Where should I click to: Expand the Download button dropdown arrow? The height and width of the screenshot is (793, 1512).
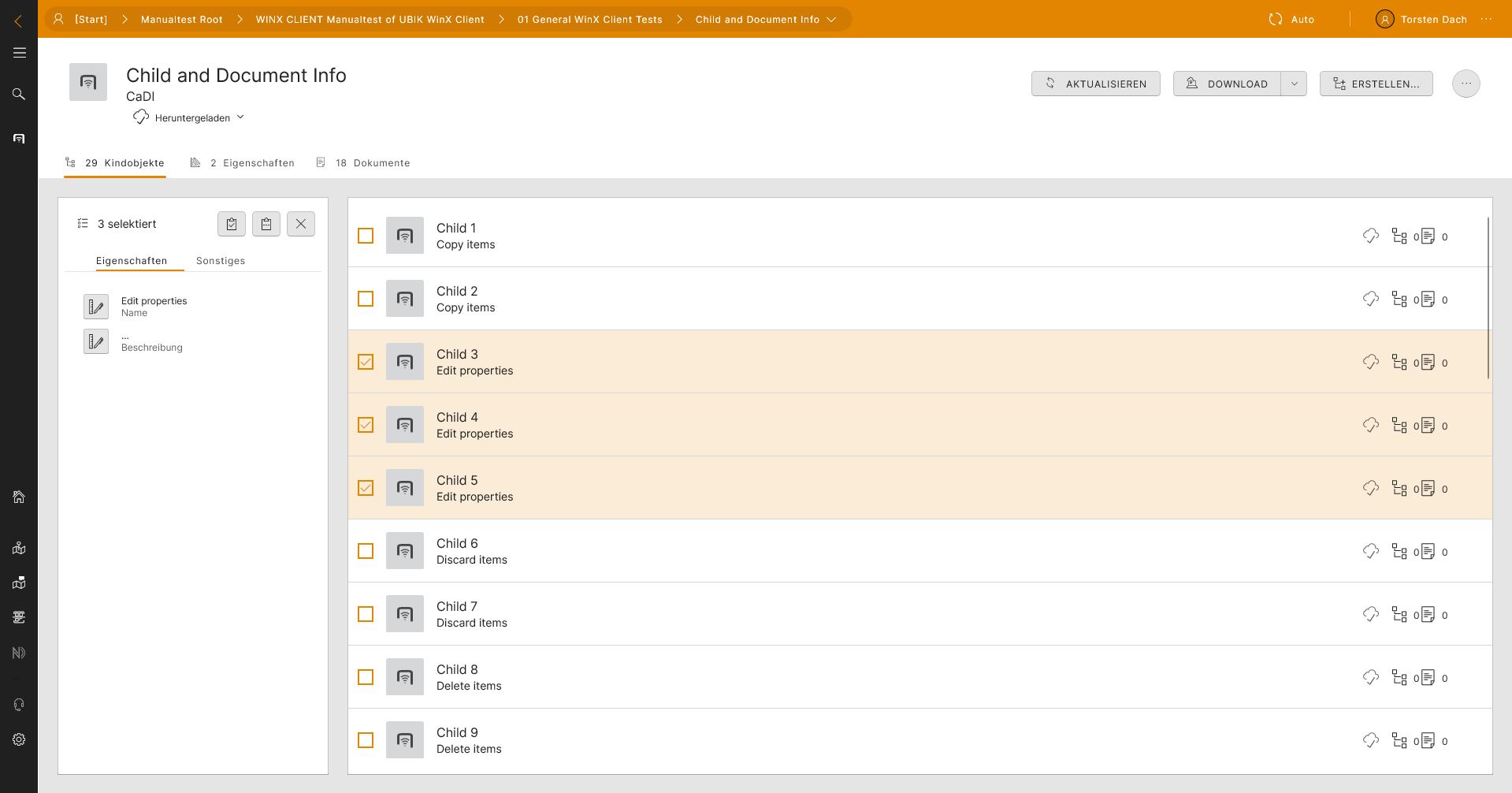coord(1294,84)
